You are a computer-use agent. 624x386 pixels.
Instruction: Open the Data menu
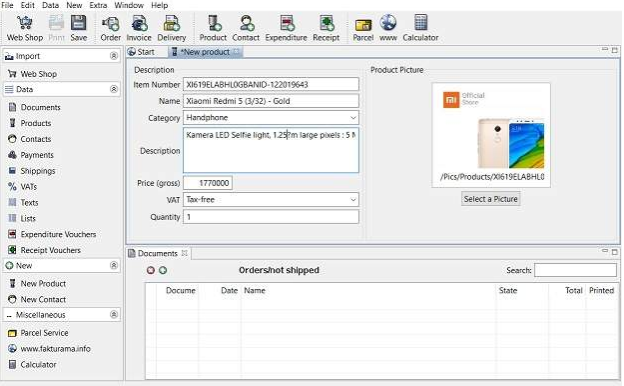[51, 5]
